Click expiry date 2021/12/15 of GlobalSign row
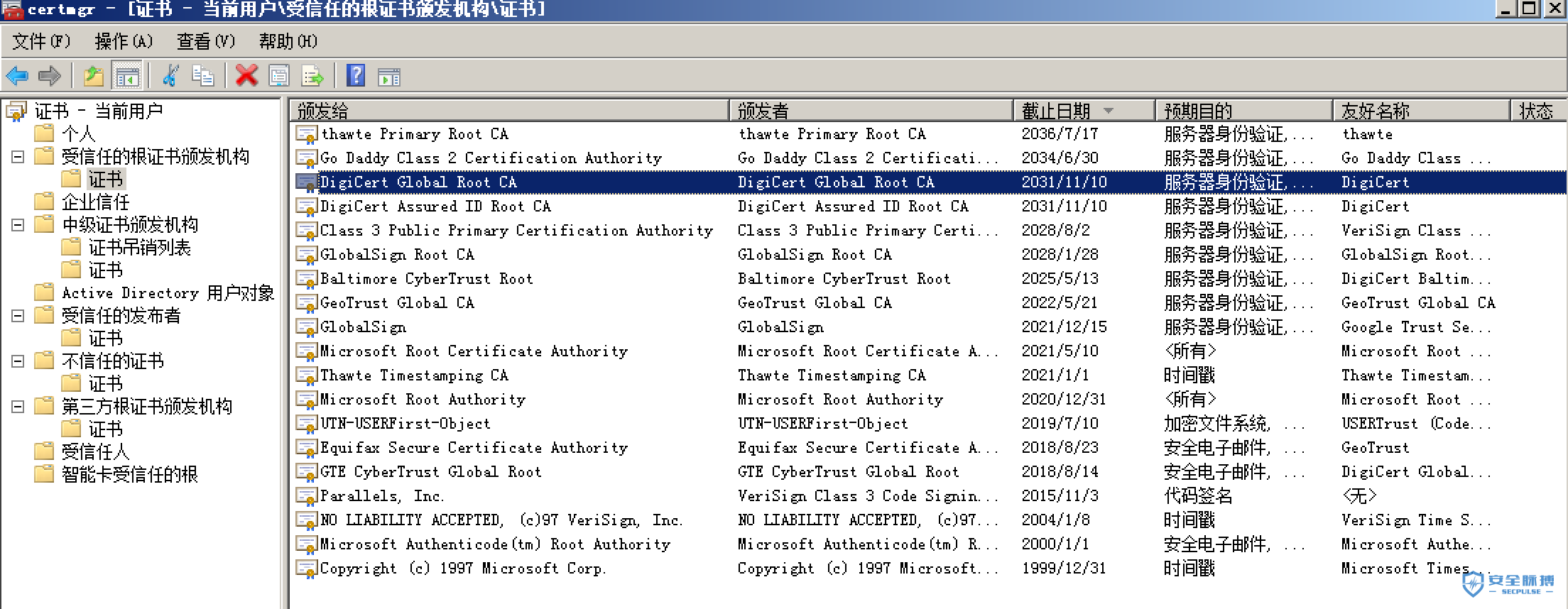This screenshot has width=1568, height=609. click(x=1064, y=327)
